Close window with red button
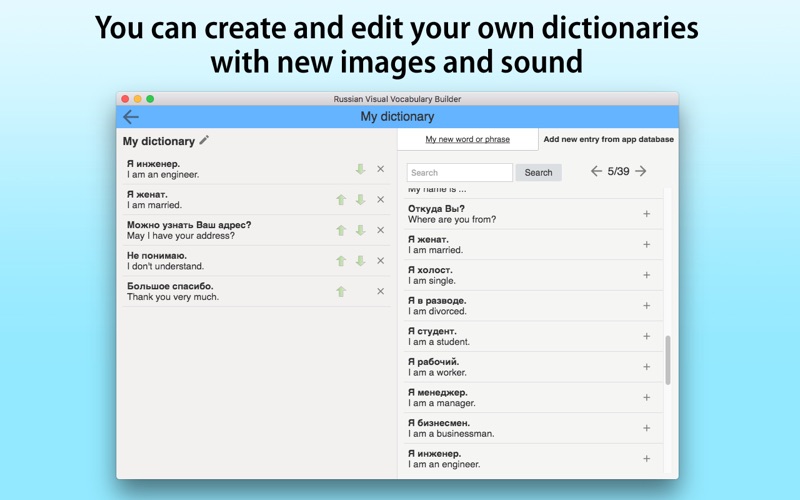800x500 pixels. pyautogui.click(x=126, y=99)
